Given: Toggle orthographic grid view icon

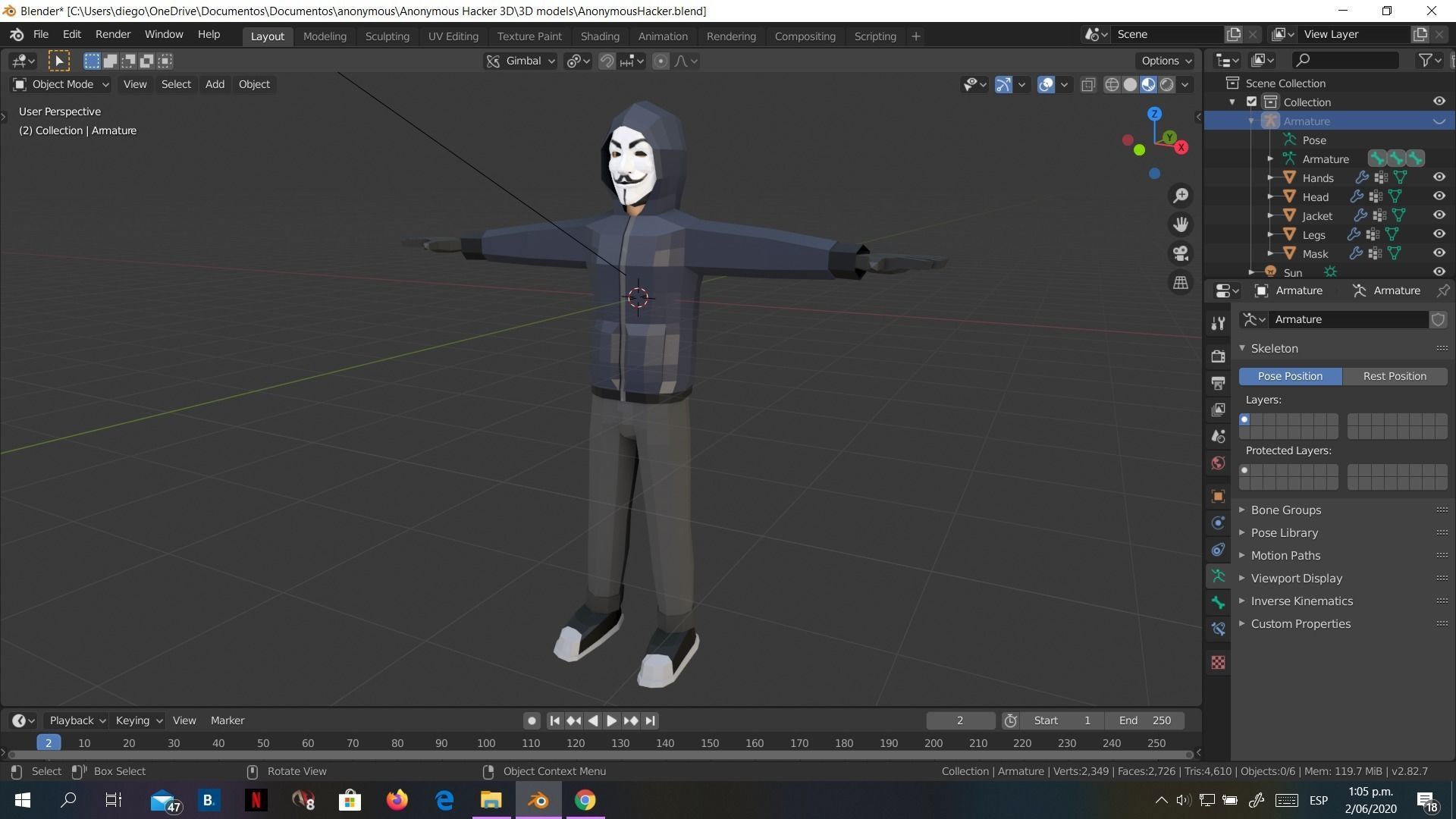Looking at the screenshot, I should coord(1181,283).
